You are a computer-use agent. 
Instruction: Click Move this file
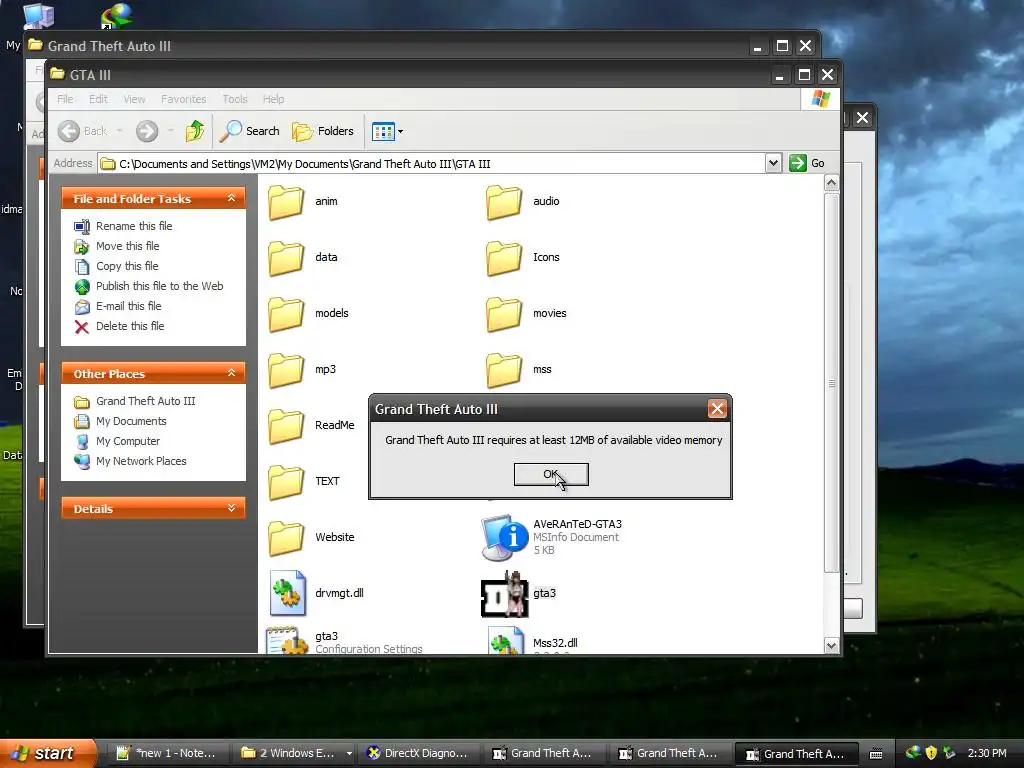point(127,246)
